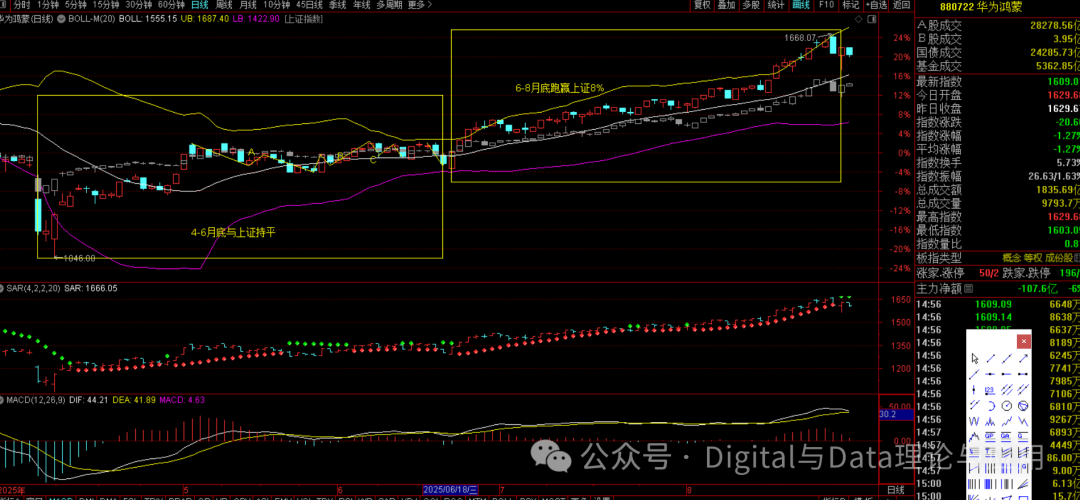Viewport: 1080px width, 500px height.
Task: Click the 复权 button
Action: coord(702,5)
